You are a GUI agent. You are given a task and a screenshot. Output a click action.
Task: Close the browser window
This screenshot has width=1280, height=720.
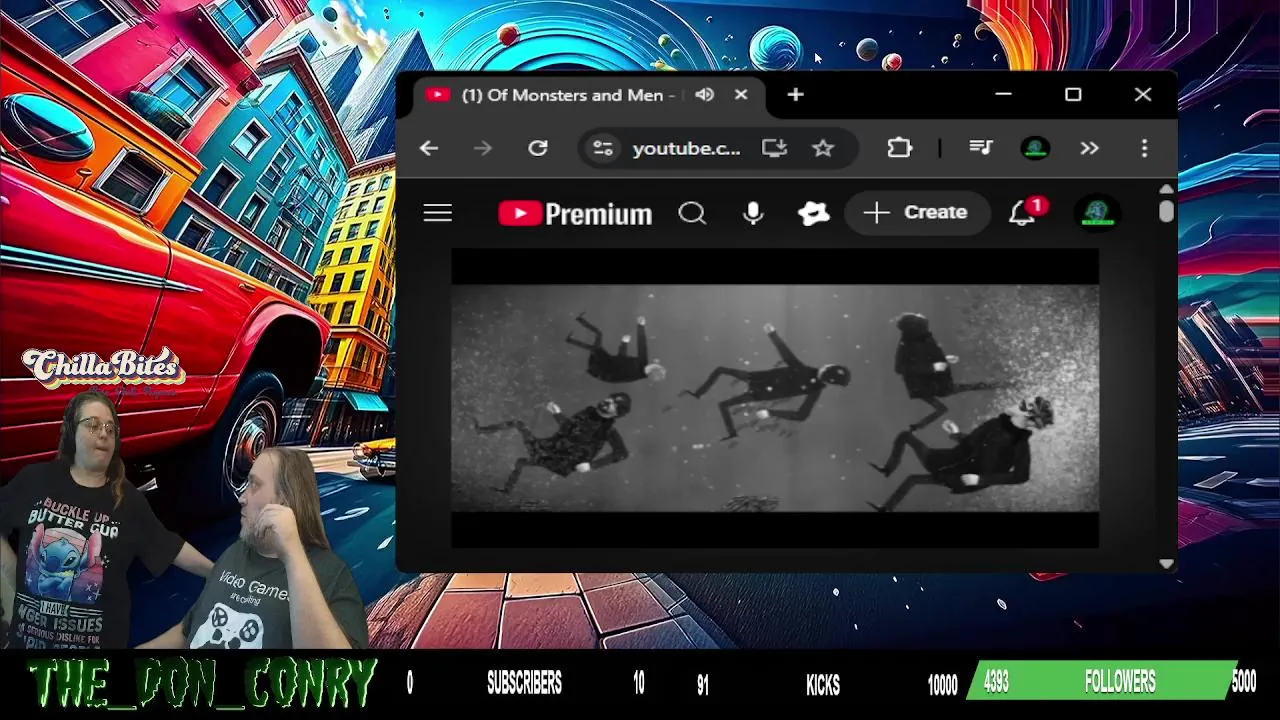pyautogui.click(x=1143, y=95)
